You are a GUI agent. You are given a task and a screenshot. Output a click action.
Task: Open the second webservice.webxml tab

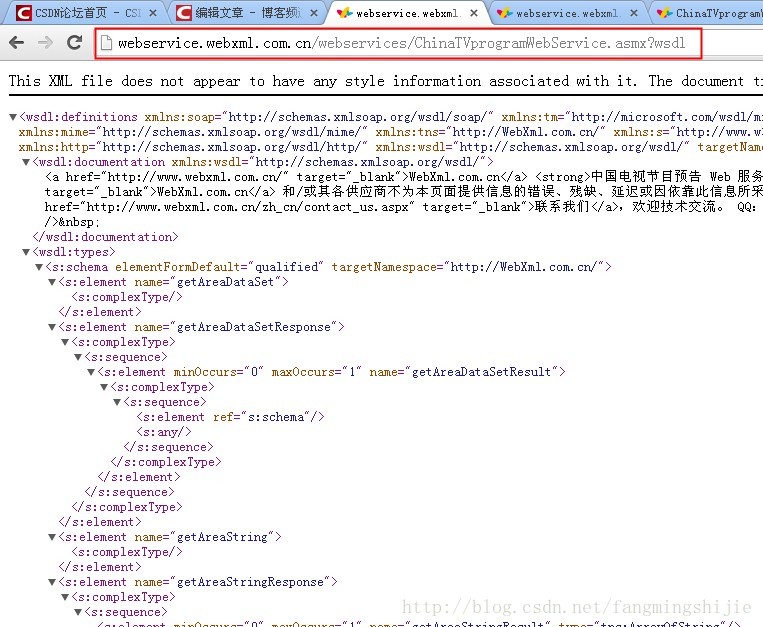[x=567, y=13]
